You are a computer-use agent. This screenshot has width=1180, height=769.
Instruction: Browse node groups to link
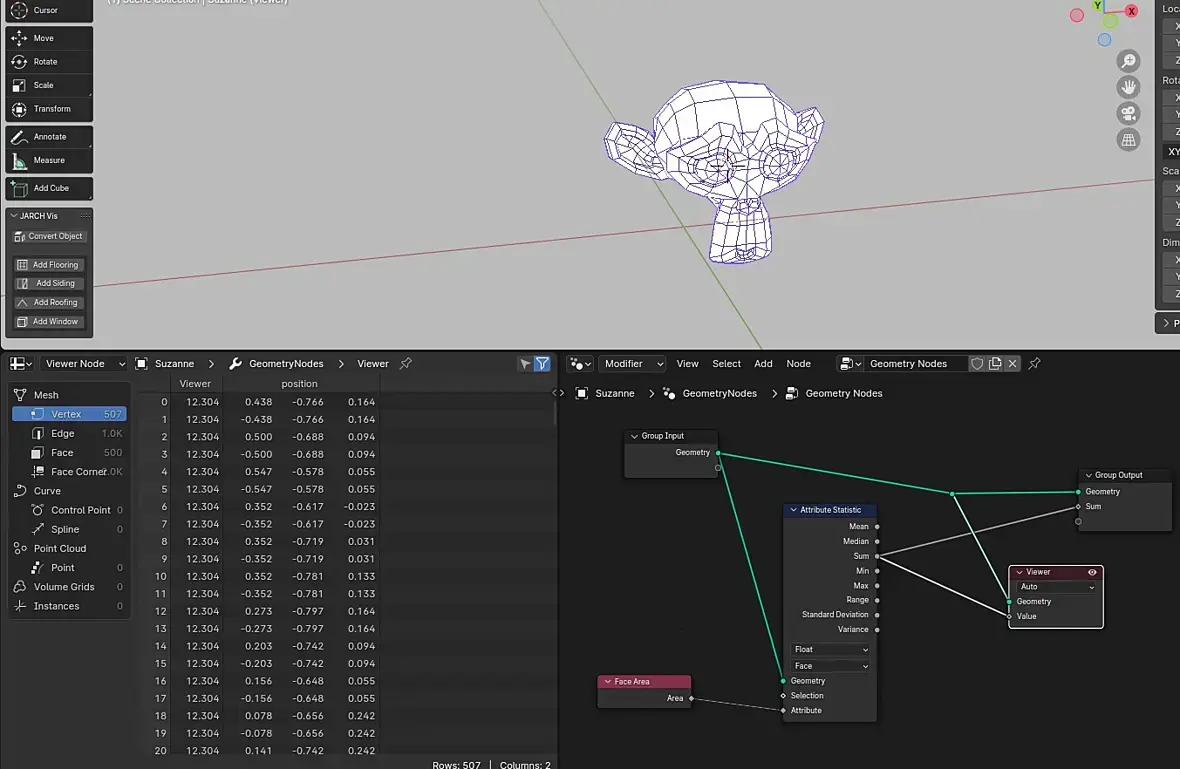tap(850, 363)
